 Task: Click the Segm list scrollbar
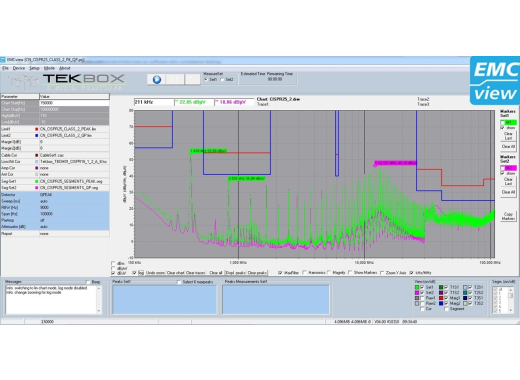pos(510,300)
